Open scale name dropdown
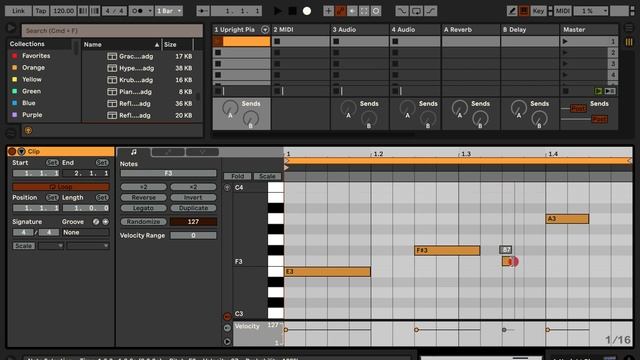 88,246
